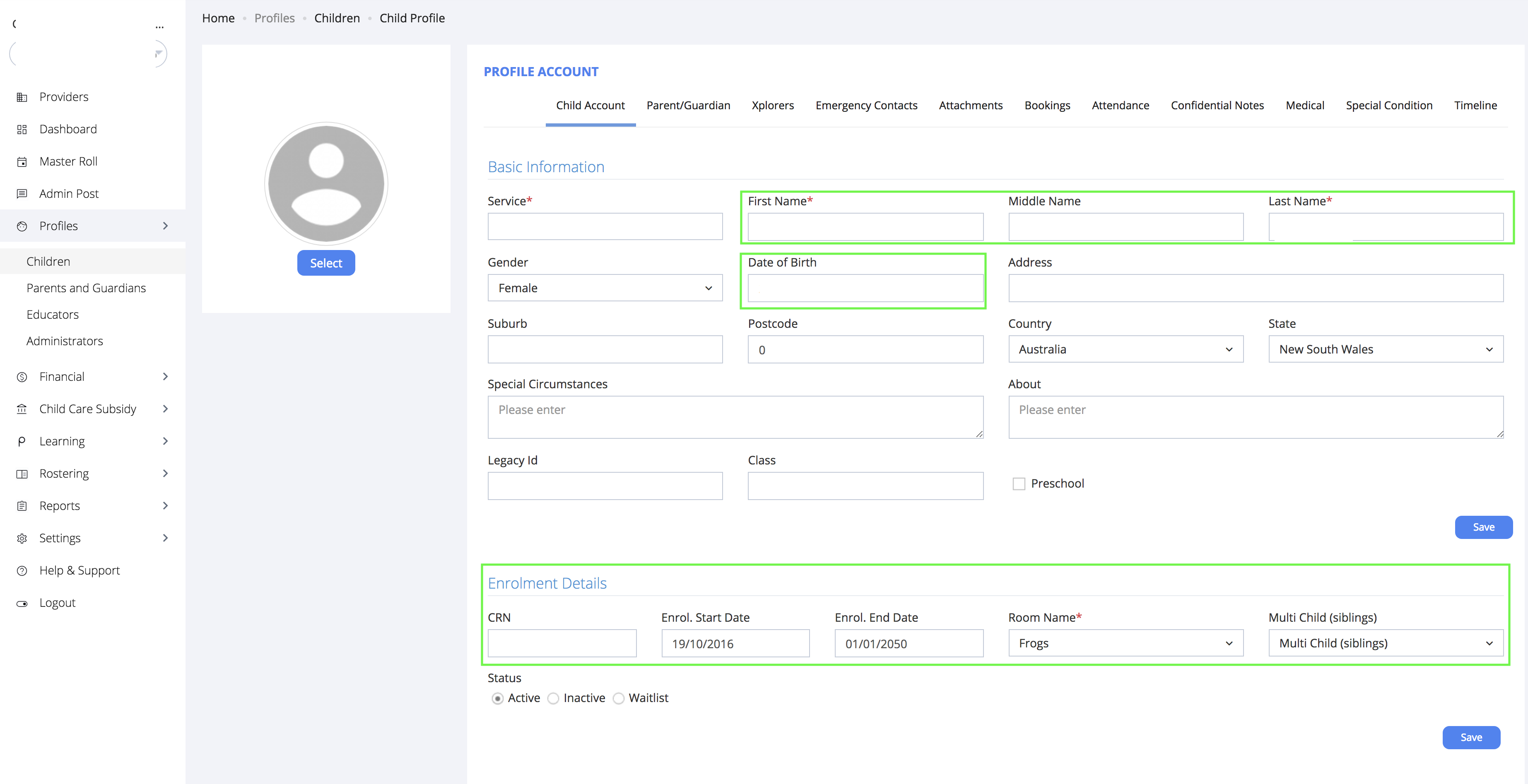1528x784 pixels.
Task: Switch to the Parent/Guardian tab
Action: 688,106
